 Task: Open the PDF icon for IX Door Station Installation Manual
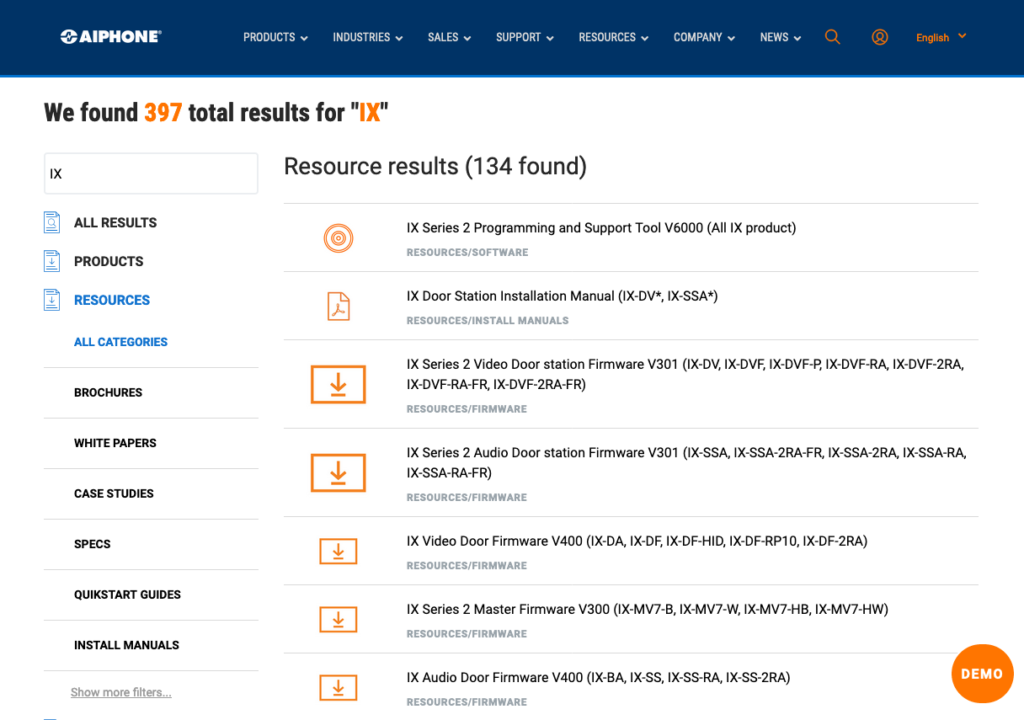point(339,306)
